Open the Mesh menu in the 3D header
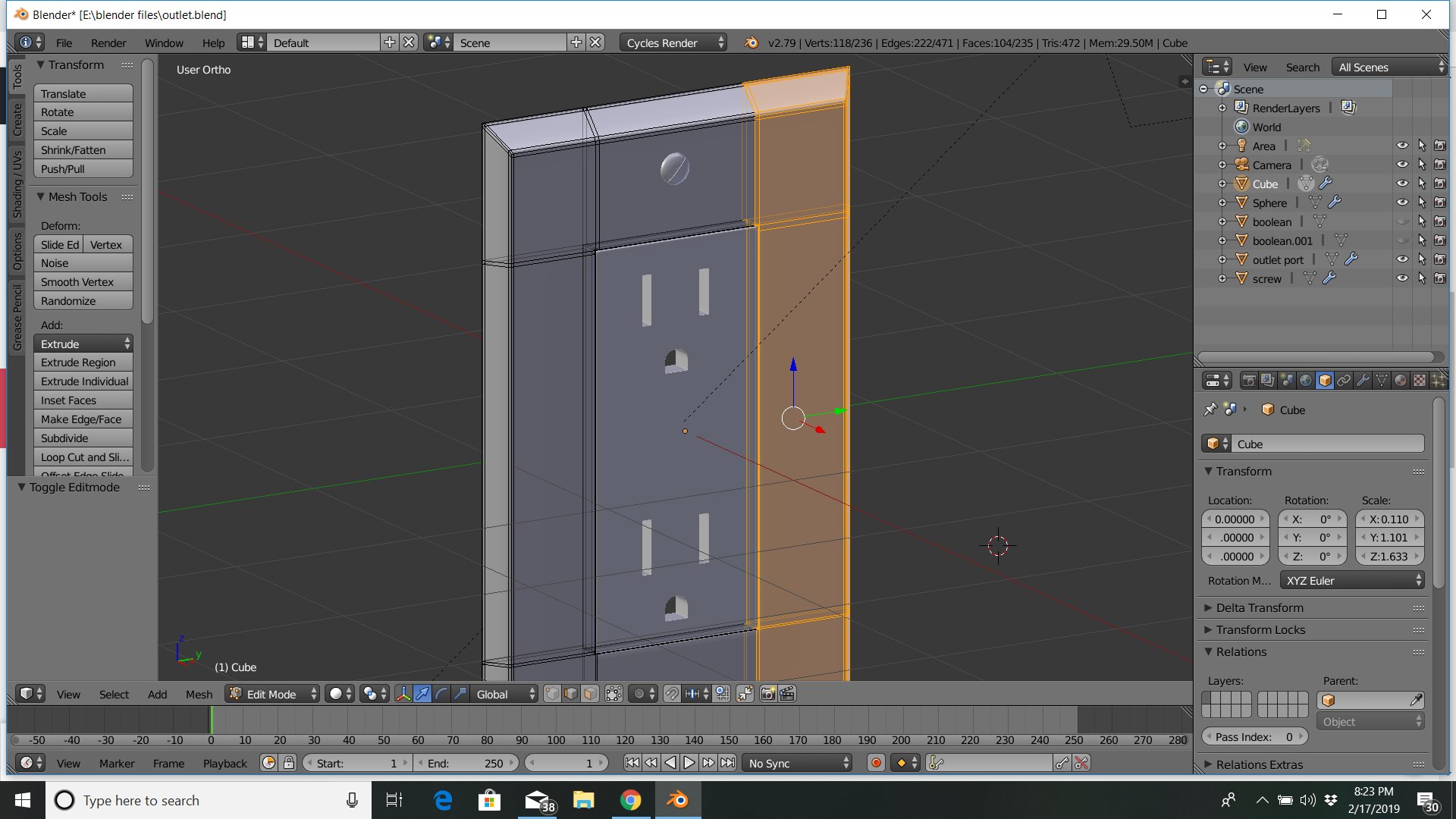This screenshot has height=819, width=1456. pyautogui.click(x=199, y=694)
